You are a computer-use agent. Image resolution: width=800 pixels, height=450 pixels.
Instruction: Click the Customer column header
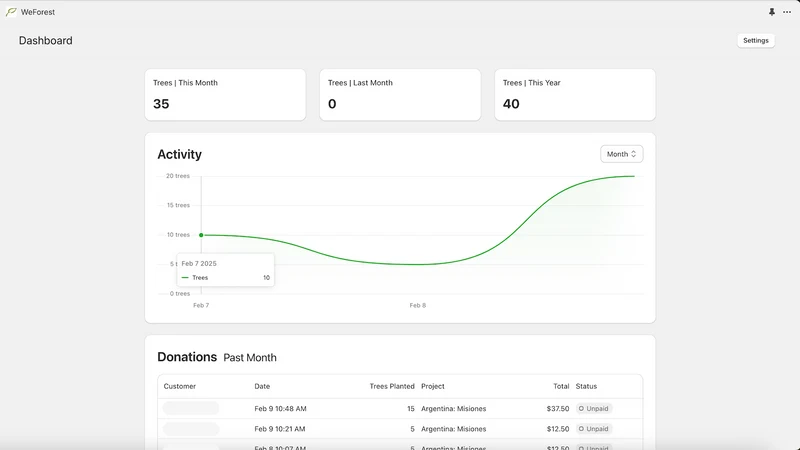click(x=180, y=386)
